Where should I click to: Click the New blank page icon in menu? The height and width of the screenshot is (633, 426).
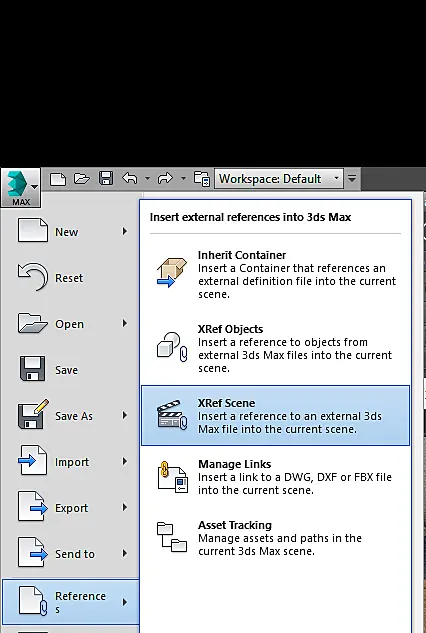tap(33, 230)
